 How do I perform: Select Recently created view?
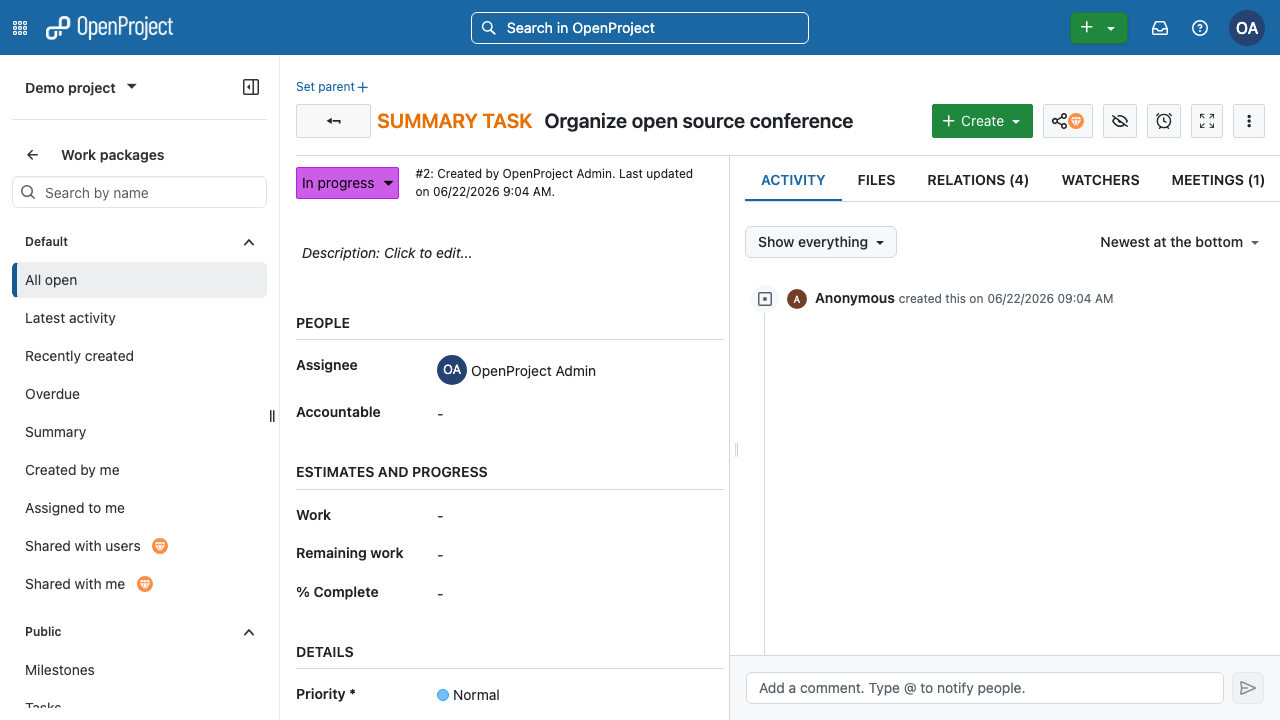pyautogui.click(x=140, y=356)
